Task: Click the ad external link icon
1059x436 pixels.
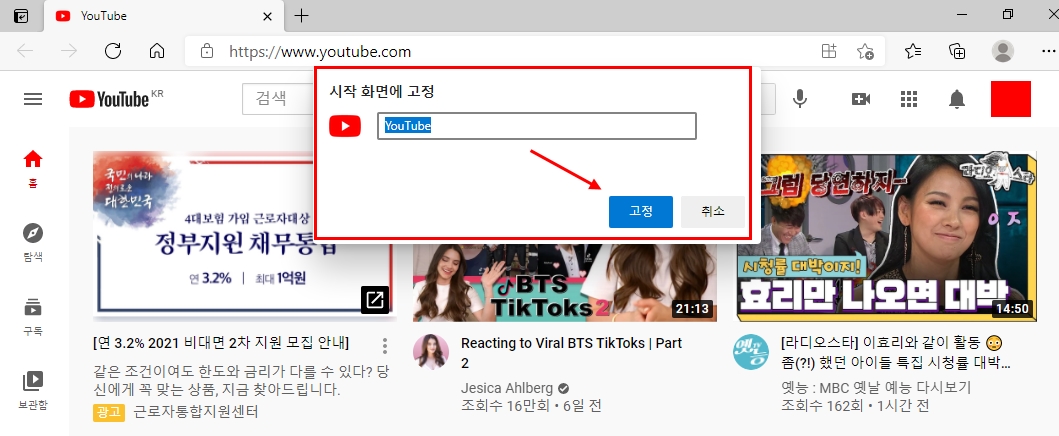Action: 375,300
